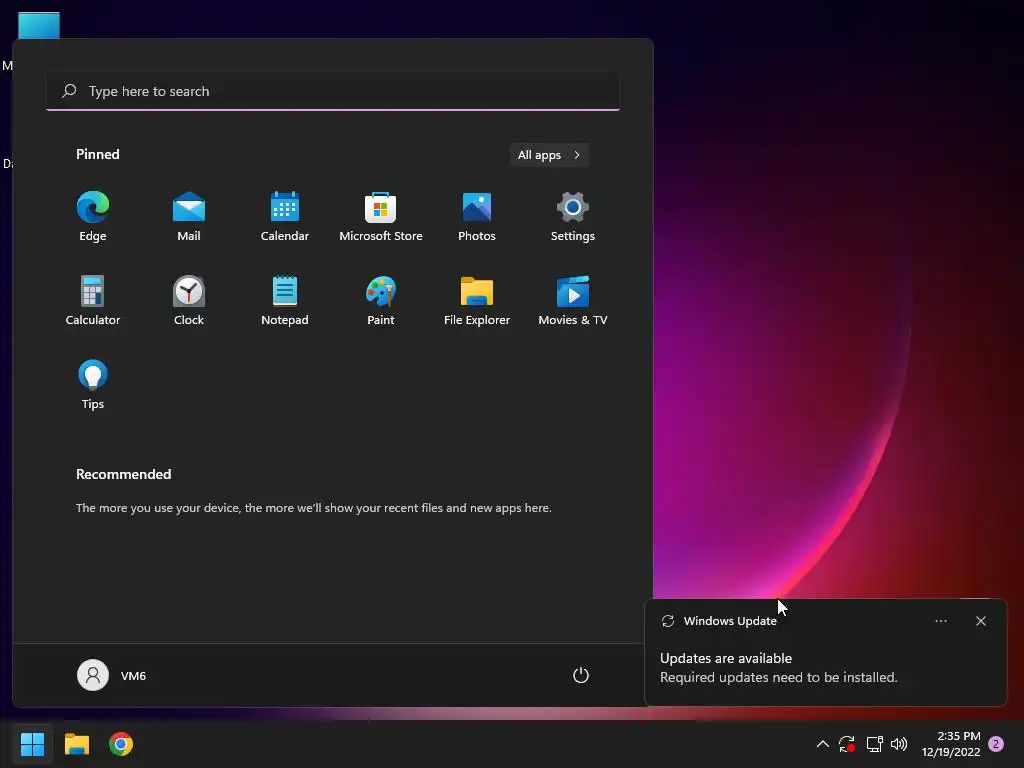Open the volume control tray icon

[x=899, y=744]
